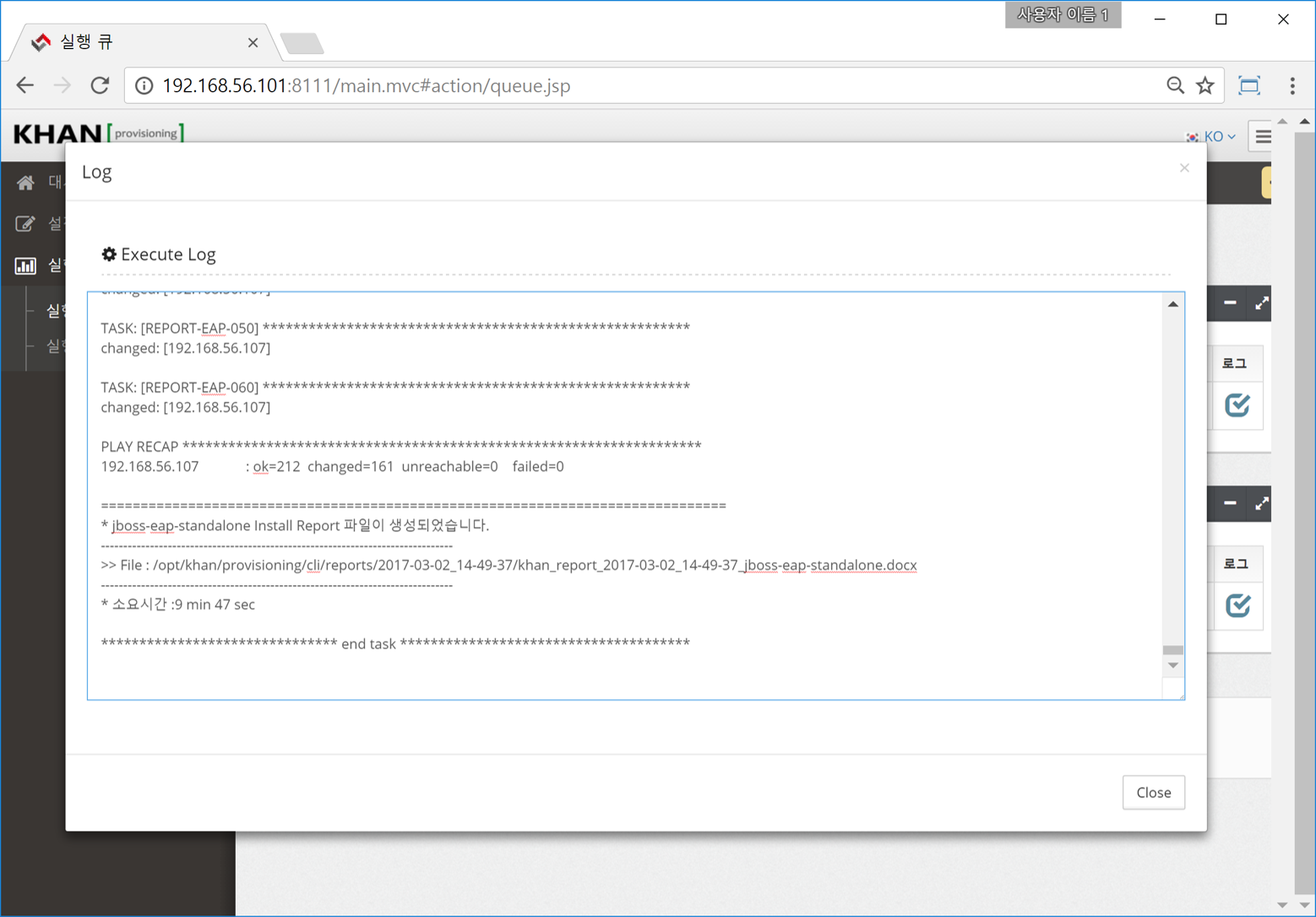Click the log scrollbar up arrow

pyautogui.click(x=1172, y=304)
